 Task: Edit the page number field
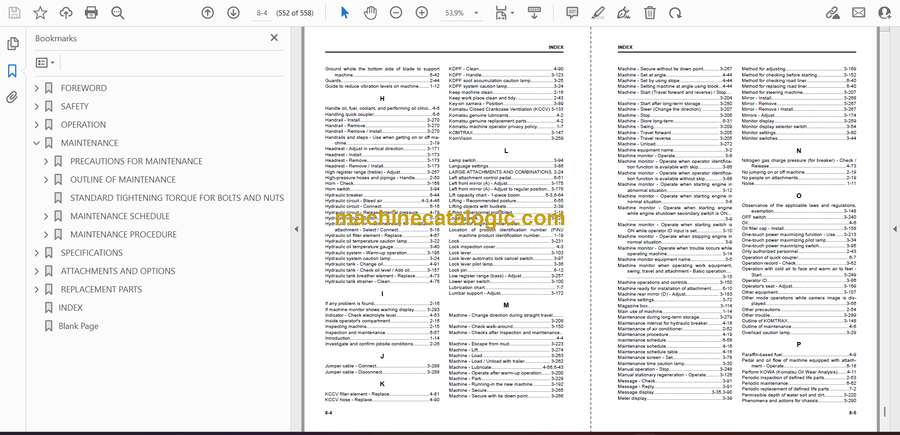[x=262, y=13]
